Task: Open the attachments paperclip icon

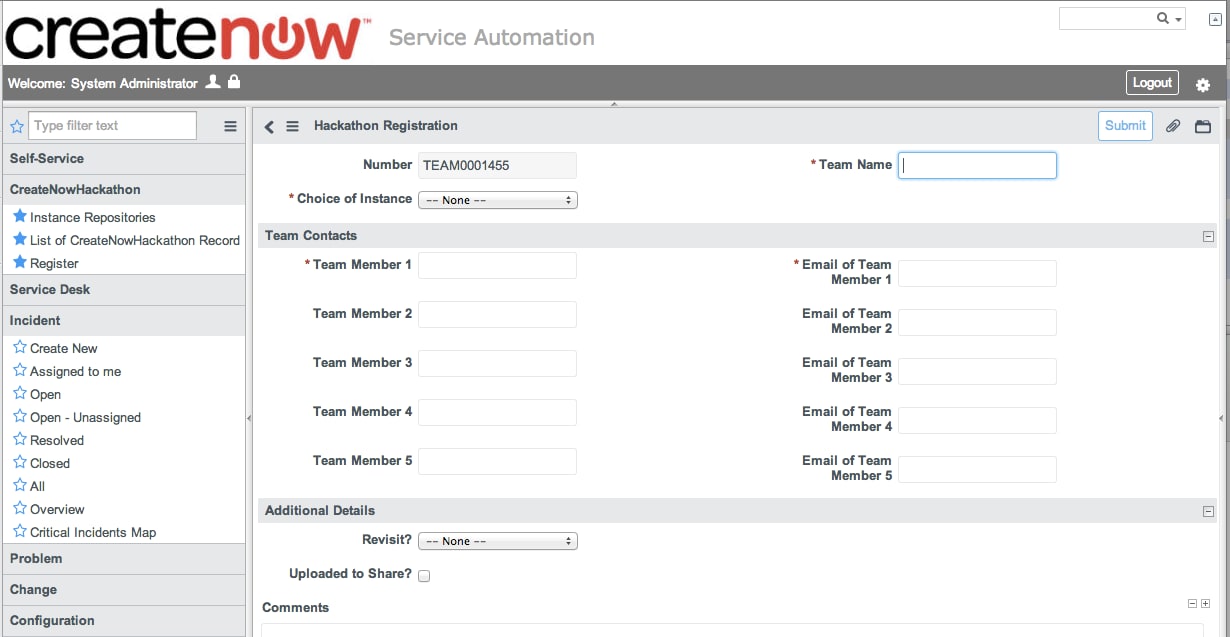Action: (1174, 125)
